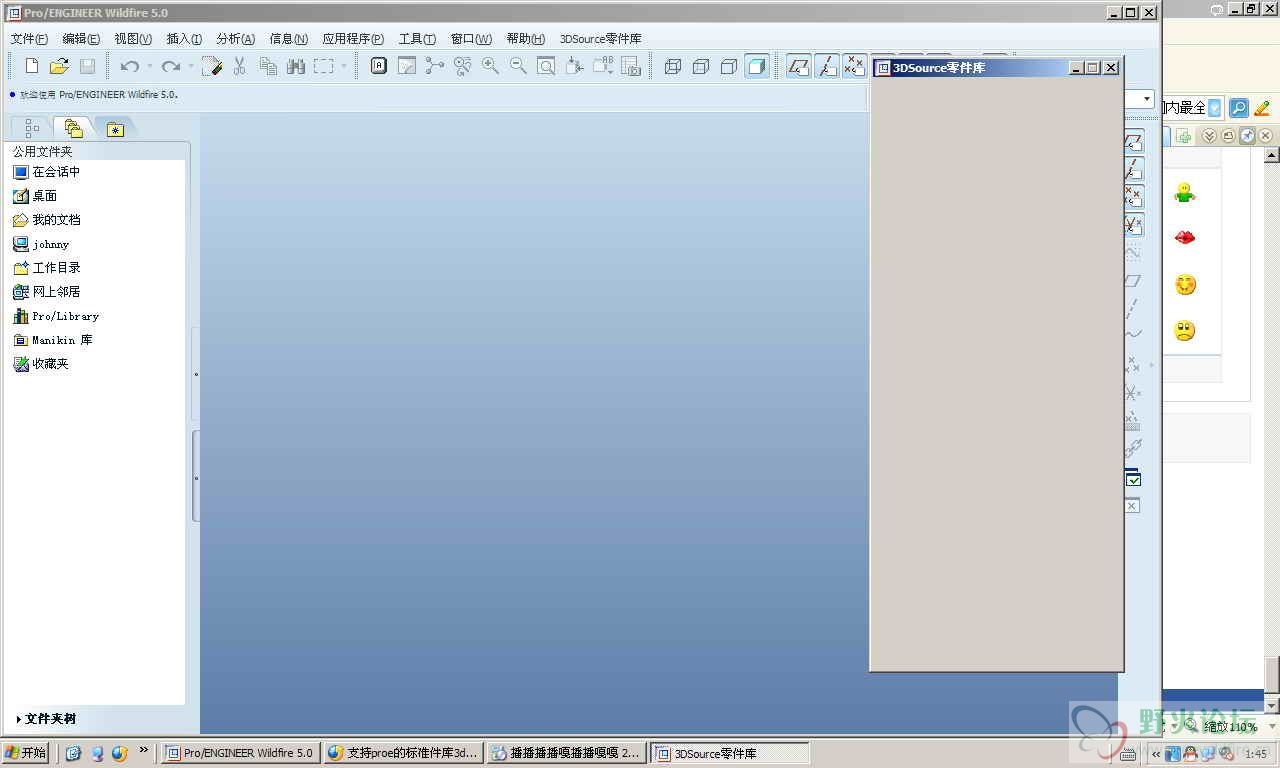
Task: Open the 编辑(E) menu
Action: 81,39
